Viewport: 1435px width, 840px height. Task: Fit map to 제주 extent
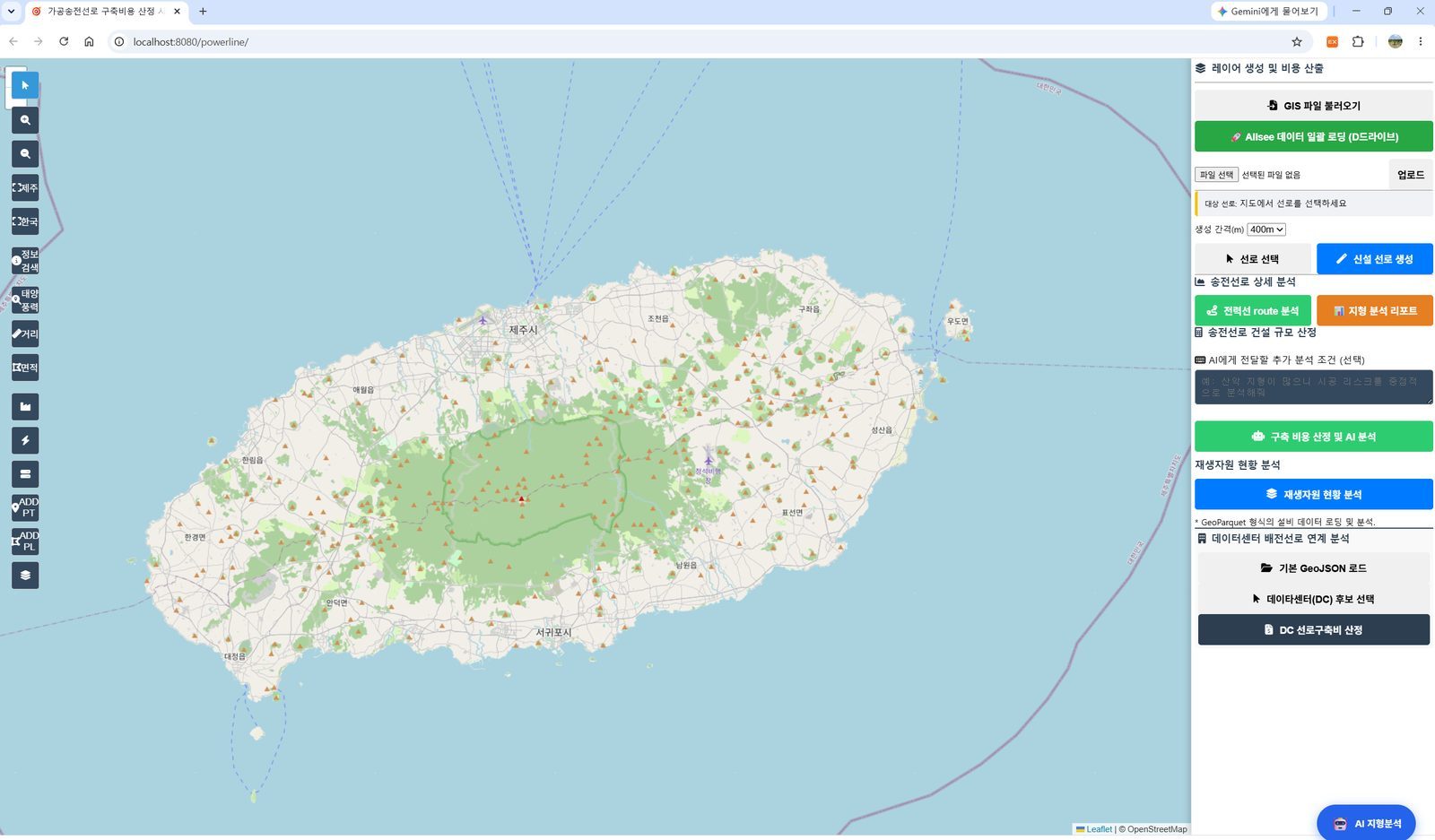[25, 187]
